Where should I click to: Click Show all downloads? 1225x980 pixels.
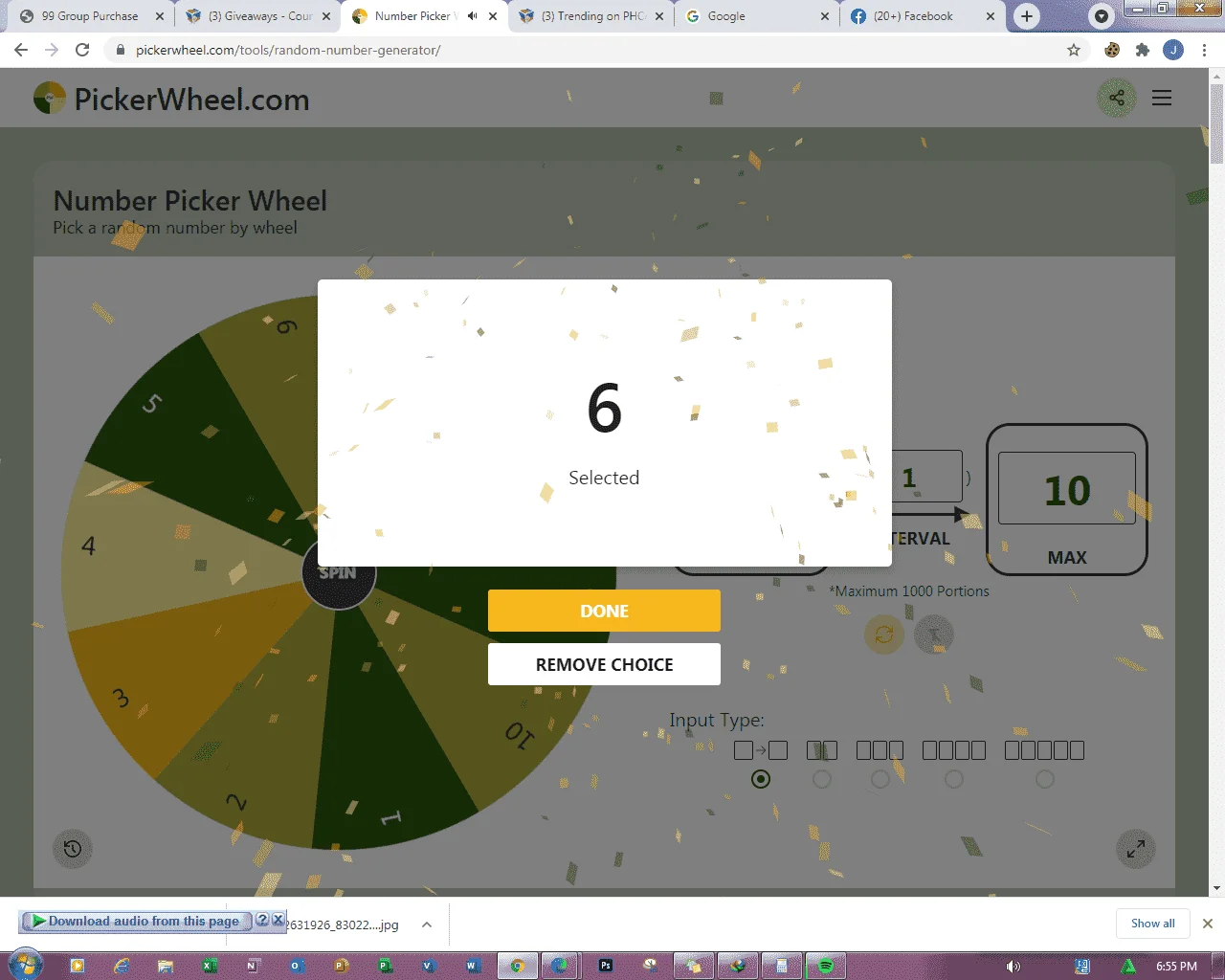pyautogui.click(x=1152, y=924)
